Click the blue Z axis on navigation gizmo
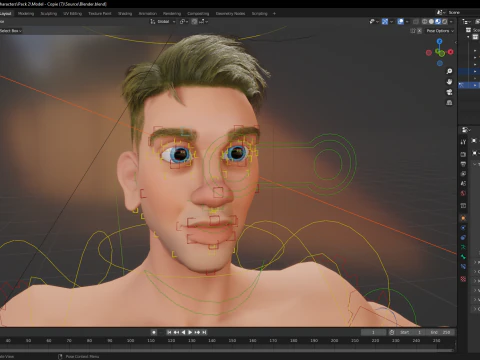The image size is (480, 360). pyautogui.click(x=440, y=41)
